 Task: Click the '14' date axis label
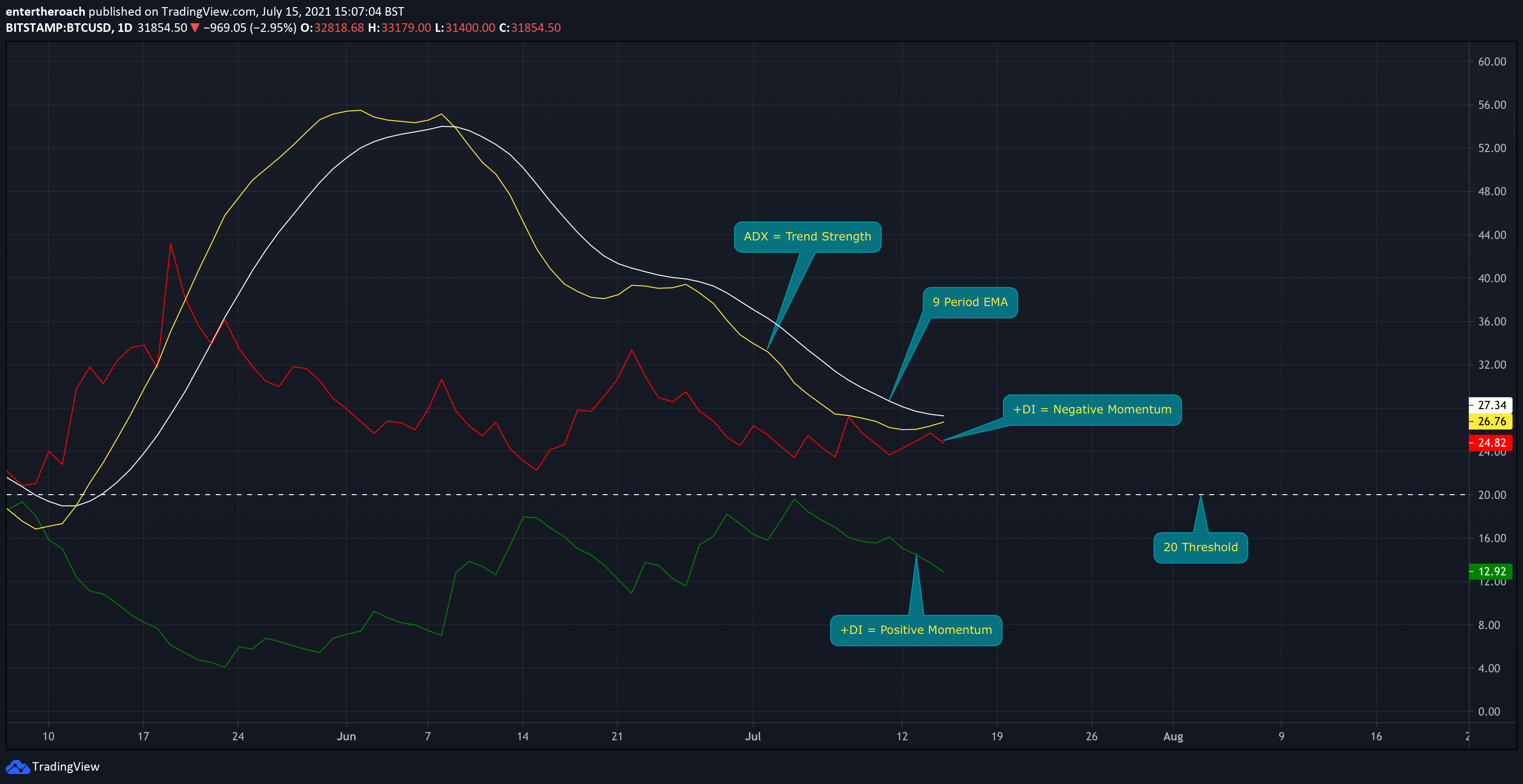point(523,737)
